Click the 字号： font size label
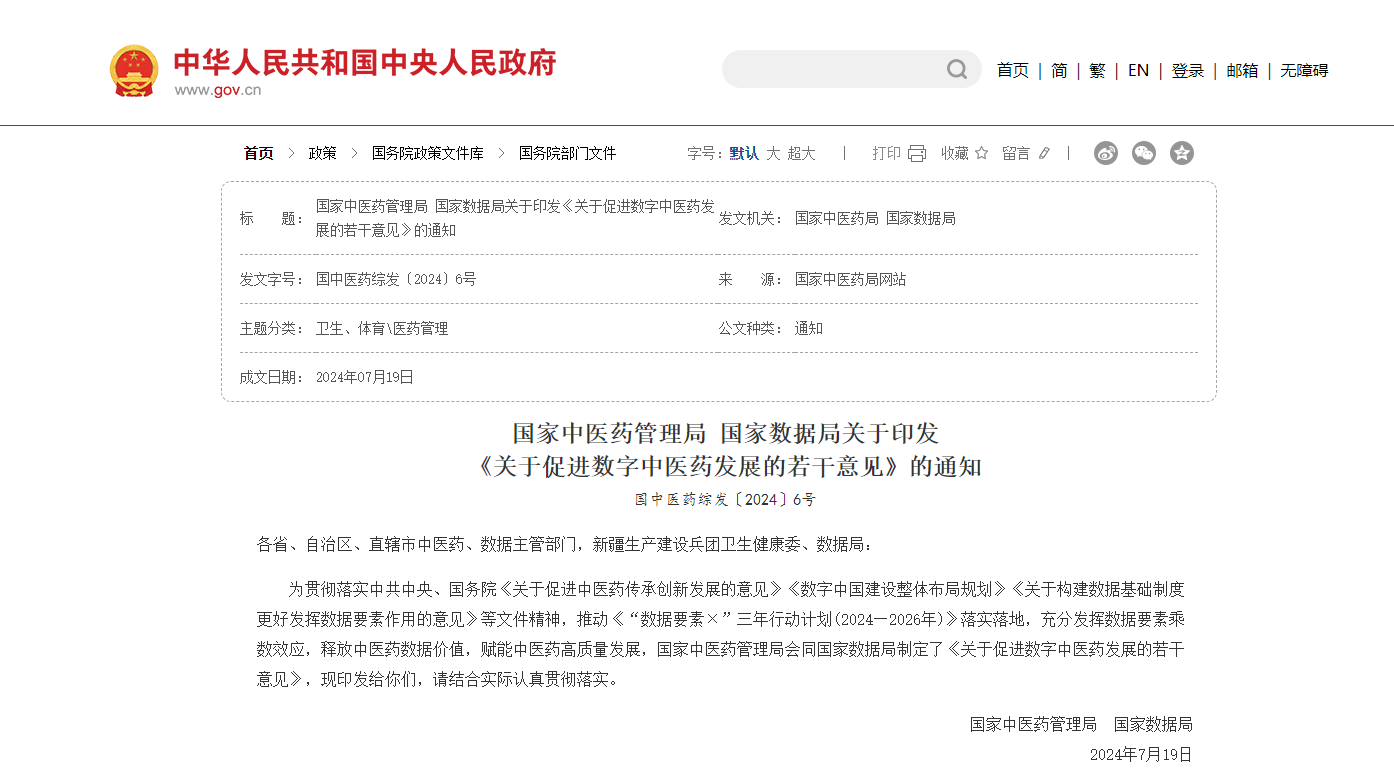The width and height of the screenshot is (1394, 783). click(705, 153)
